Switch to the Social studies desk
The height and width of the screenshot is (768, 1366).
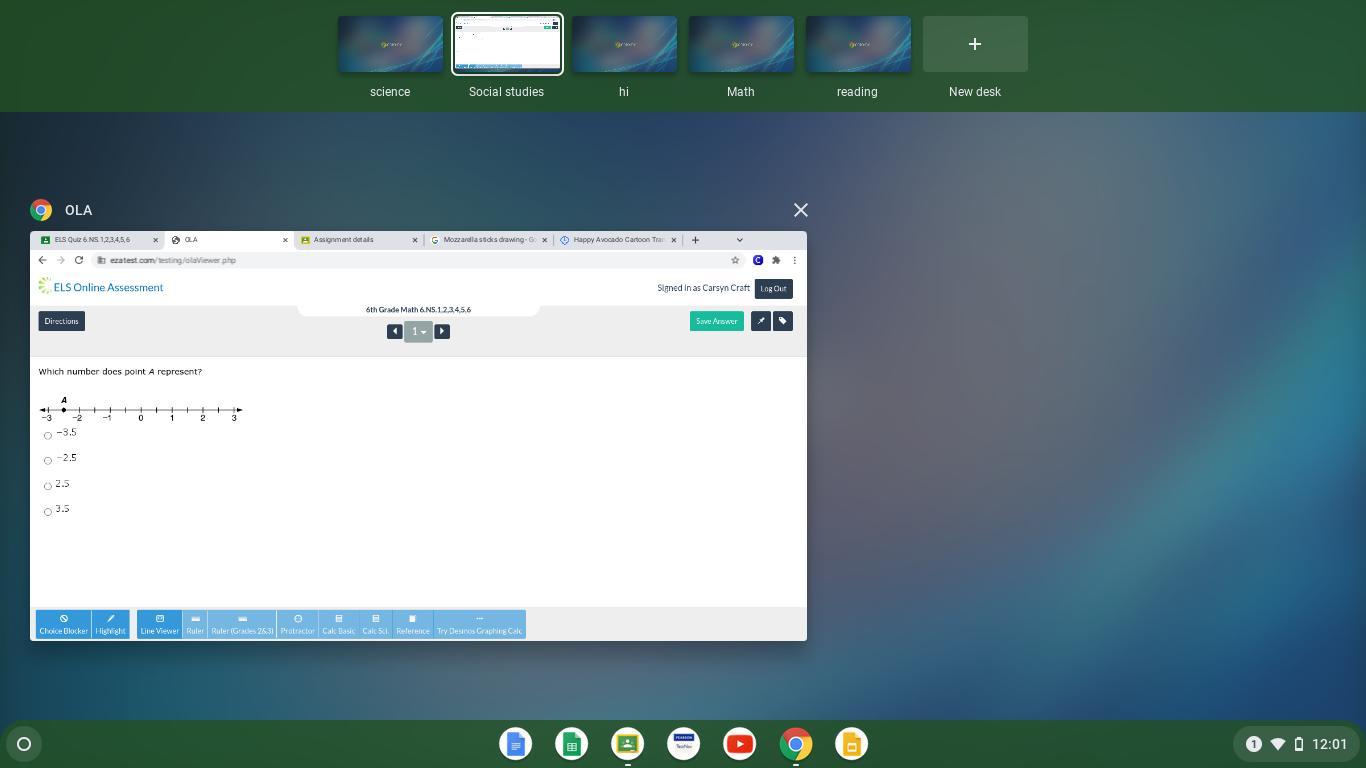click(x=507, y=44)
